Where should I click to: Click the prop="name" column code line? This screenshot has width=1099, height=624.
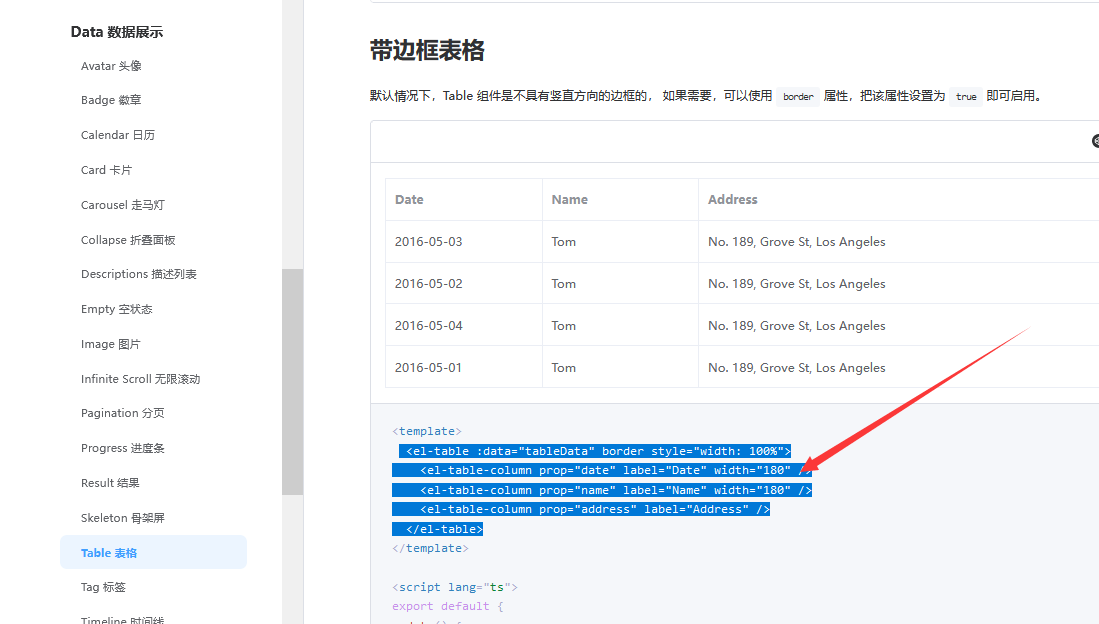click(x=602, y=490)
